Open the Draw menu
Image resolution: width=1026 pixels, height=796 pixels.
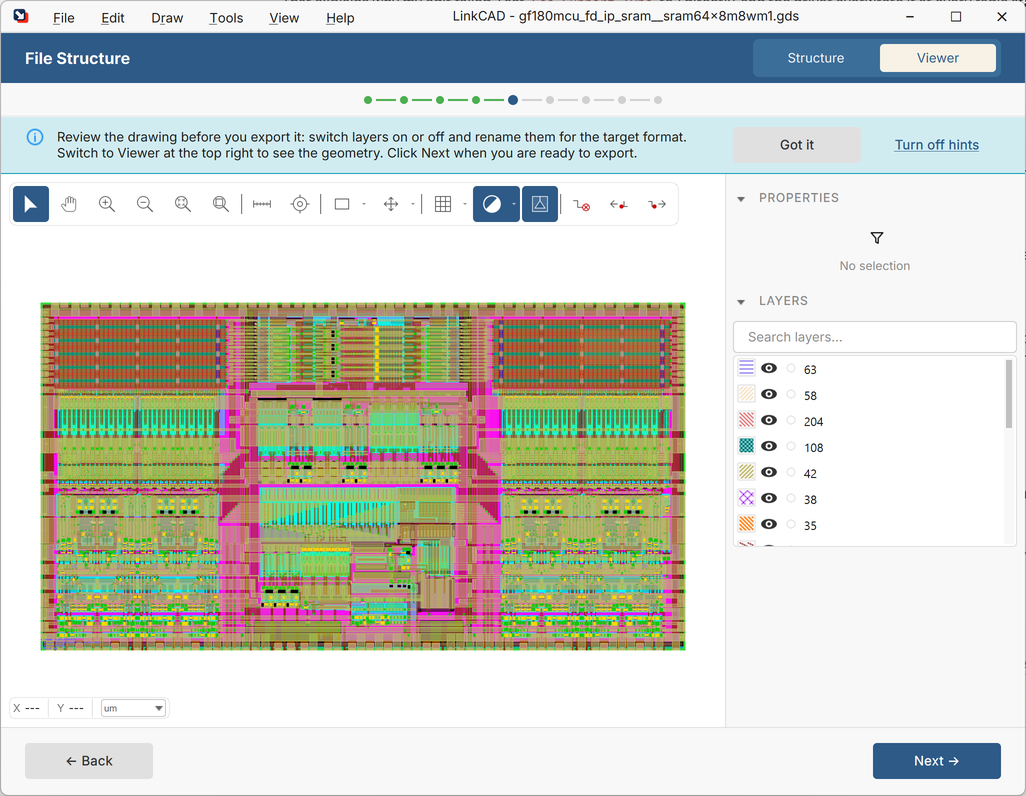coord(167,18)
